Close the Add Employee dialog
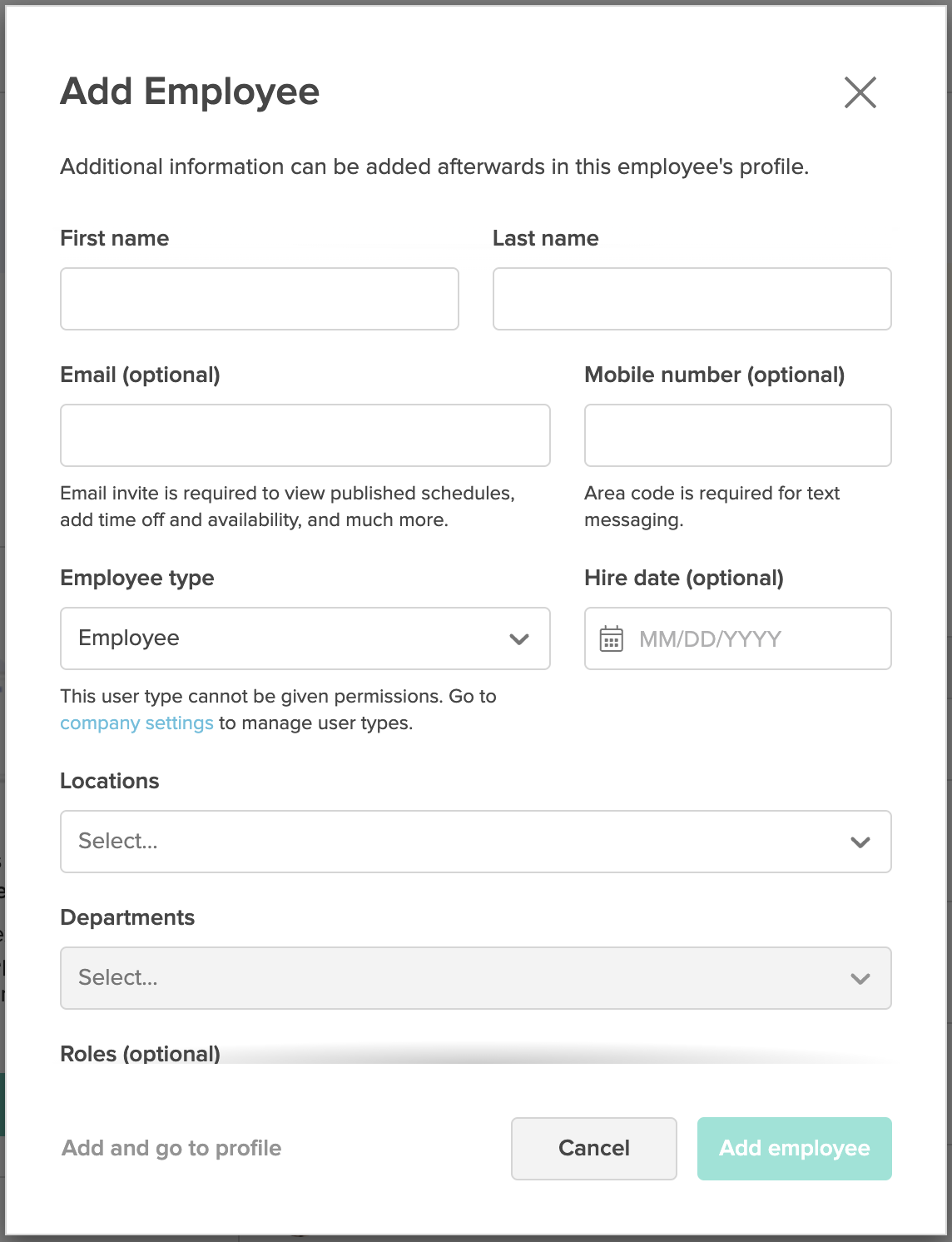952x1242 pixels. click(860, 92)
